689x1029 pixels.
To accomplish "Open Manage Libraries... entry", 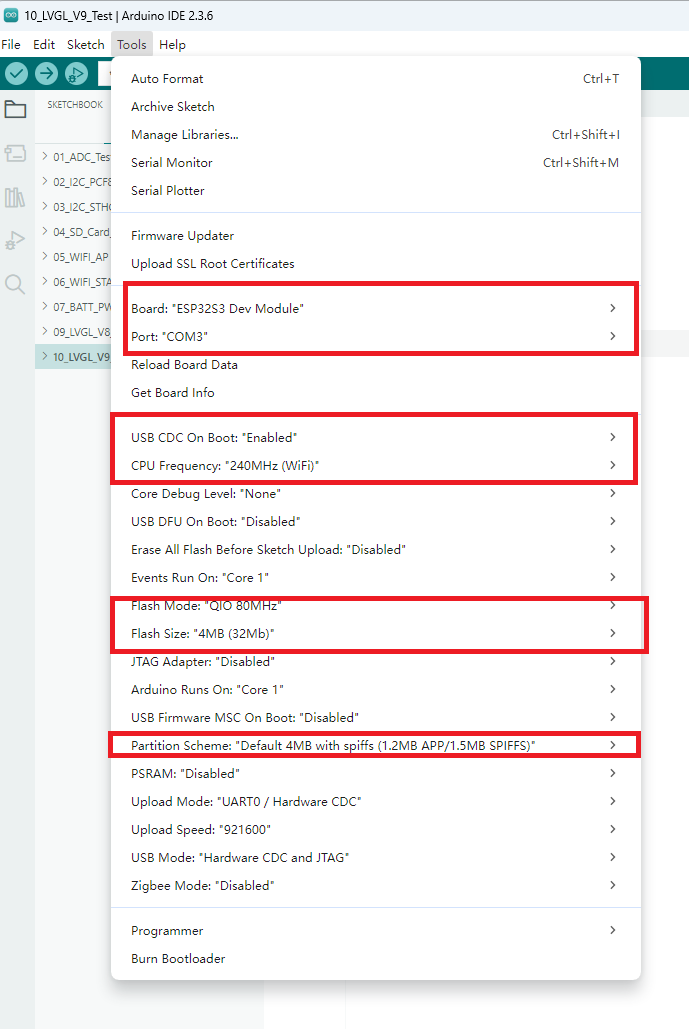I will (375, 135).
